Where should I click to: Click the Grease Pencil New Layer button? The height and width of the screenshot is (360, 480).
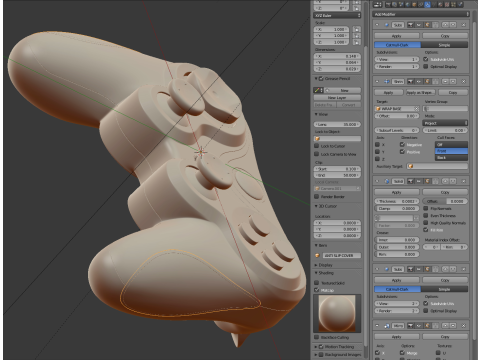[x=337, y=98]
